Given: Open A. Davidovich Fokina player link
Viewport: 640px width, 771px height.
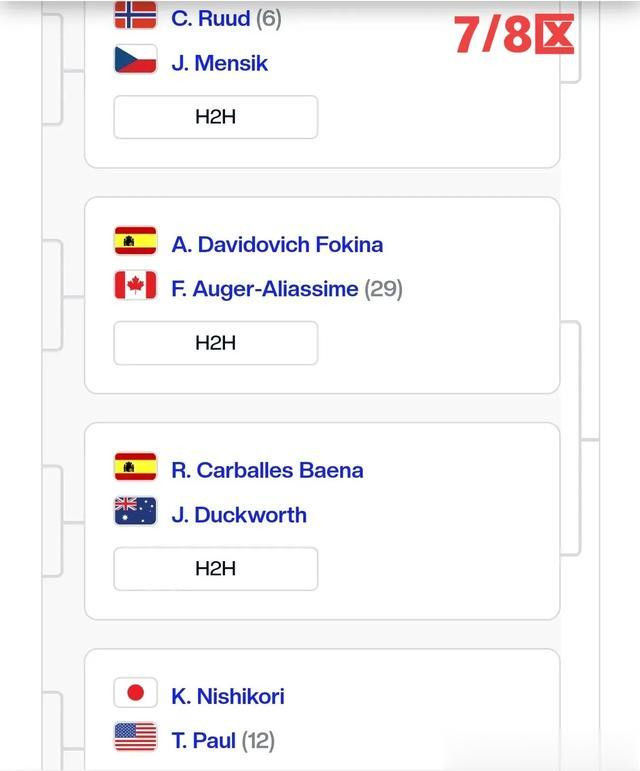Looking at the screenshot, I should pyautogui.click(x=277, y=244).
